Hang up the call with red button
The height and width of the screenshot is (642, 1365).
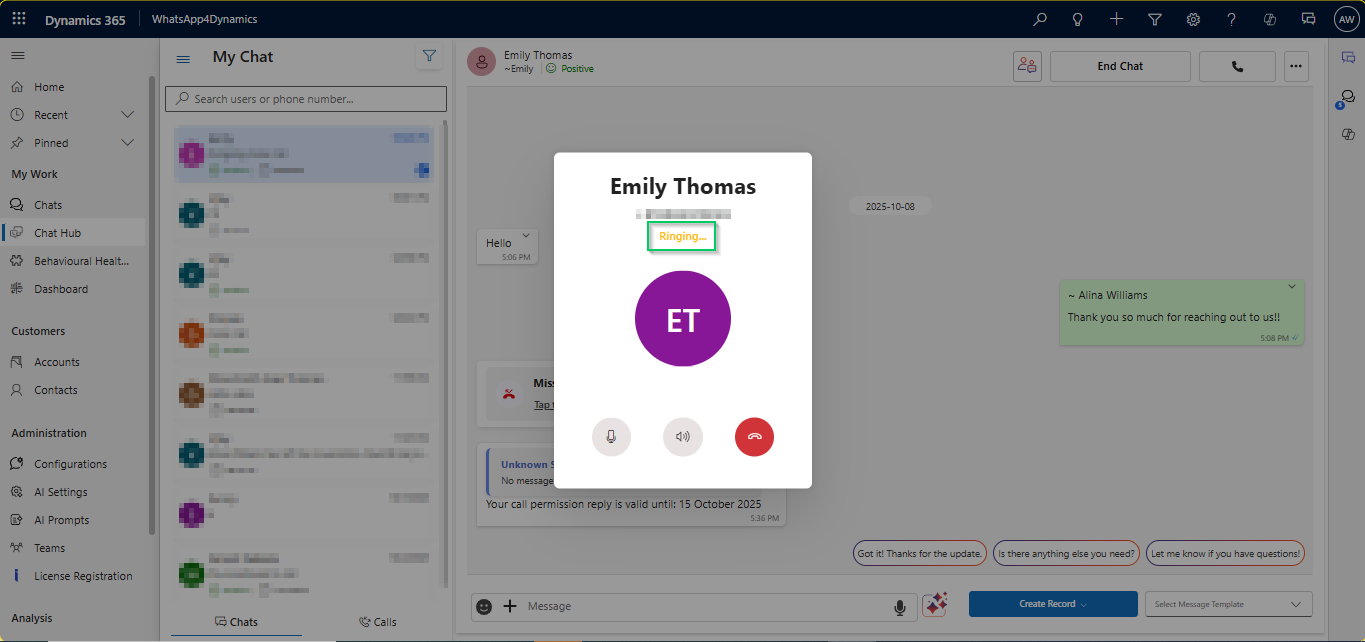click(754, 437)
